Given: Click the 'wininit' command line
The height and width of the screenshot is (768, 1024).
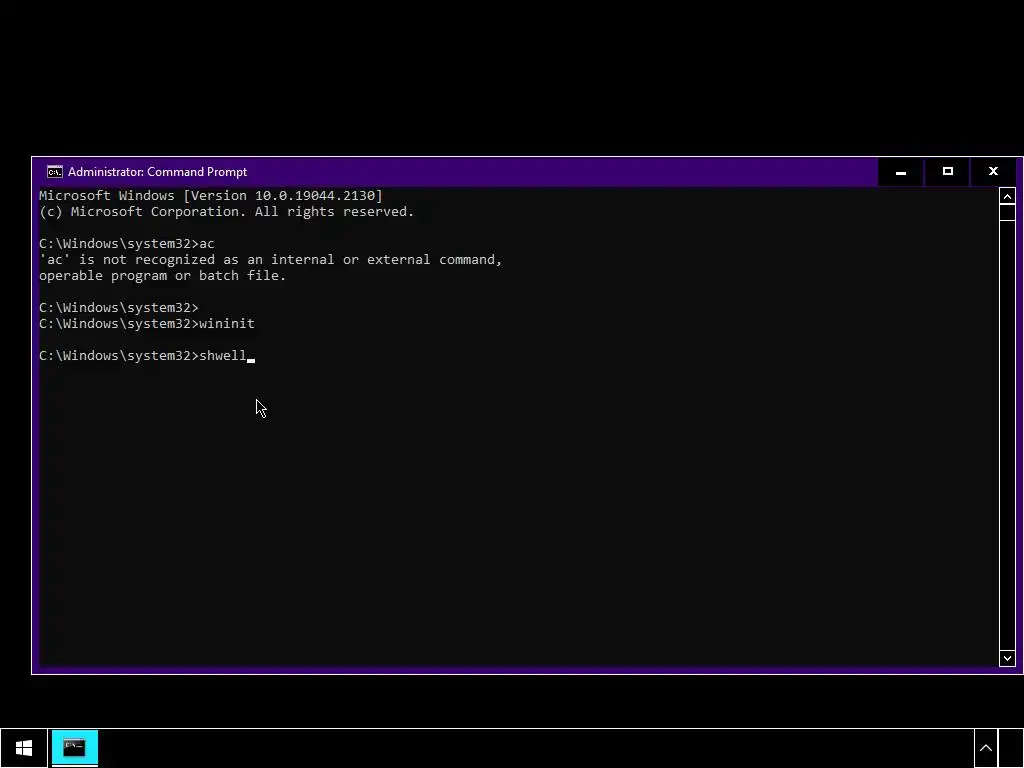Looking at the screenshot, I should [147, 323].
